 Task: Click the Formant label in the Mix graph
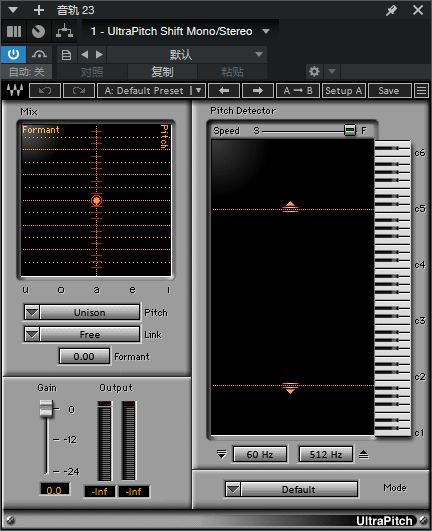[x=41, y=130]
